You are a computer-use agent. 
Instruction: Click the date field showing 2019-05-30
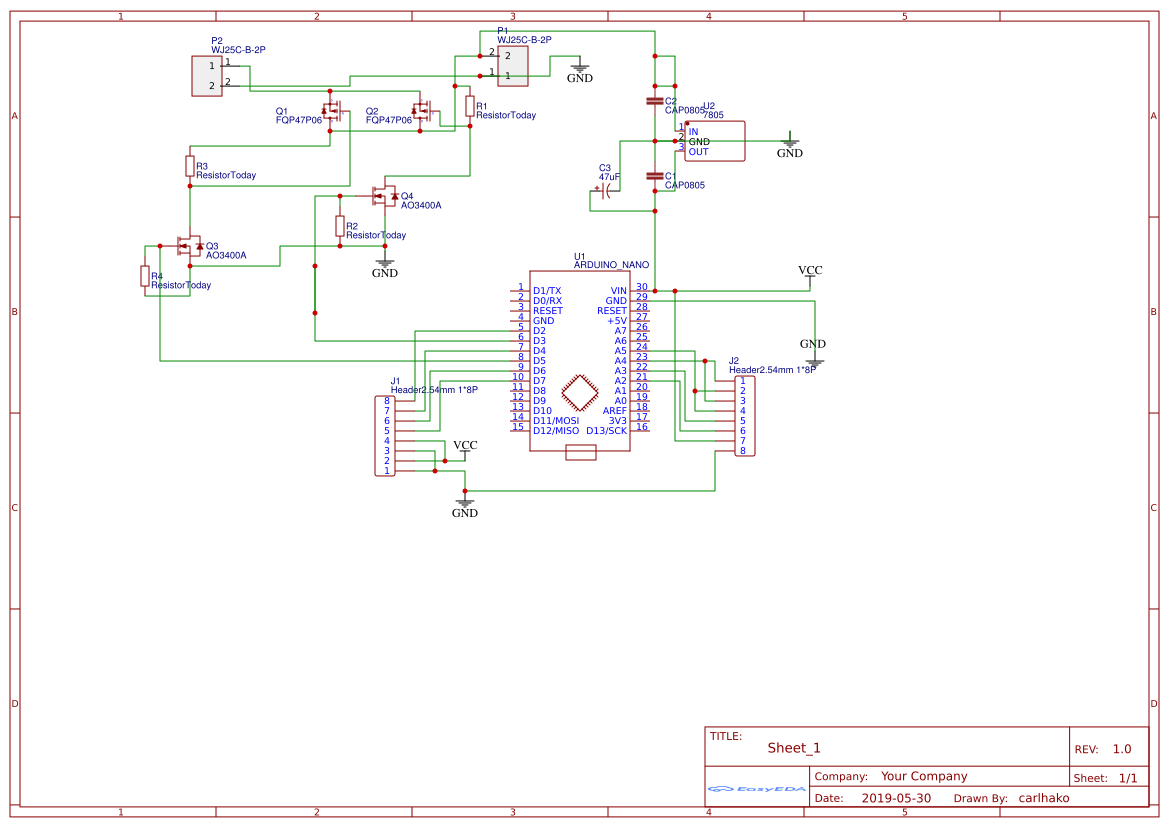click(895, 798)
